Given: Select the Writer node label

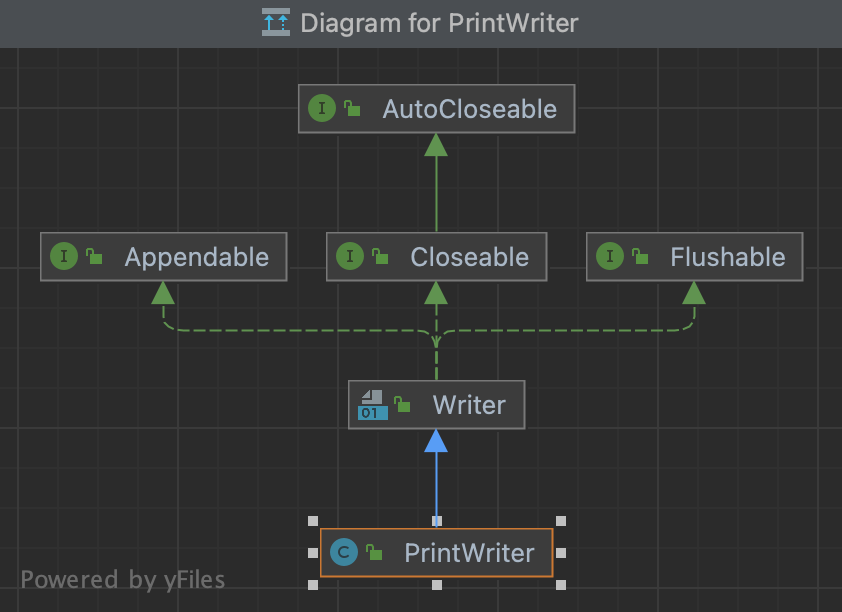Looking at the screenshot, I should [x=469, y=405].
